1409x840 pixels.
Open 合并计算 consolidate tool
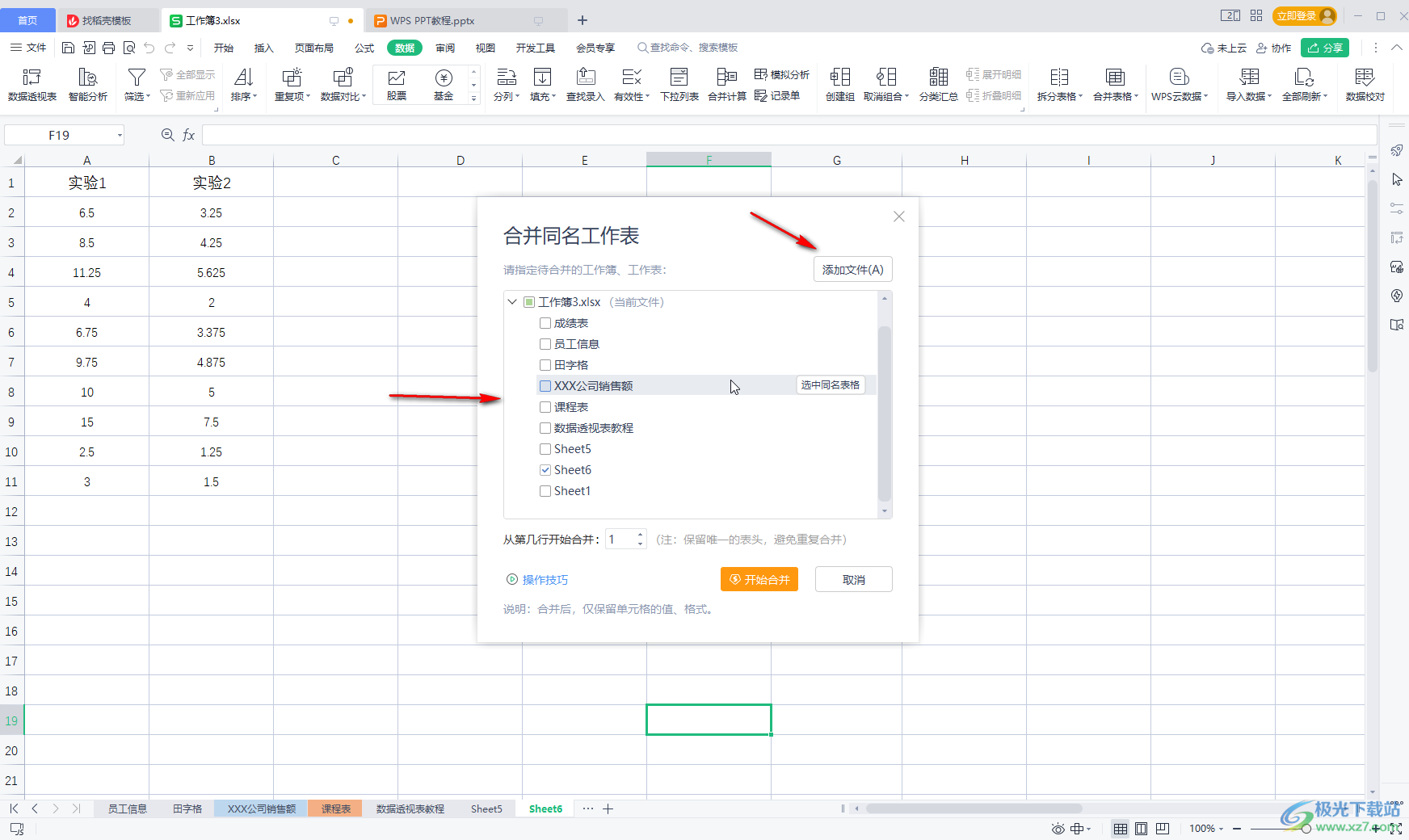[x=727, y=85]
